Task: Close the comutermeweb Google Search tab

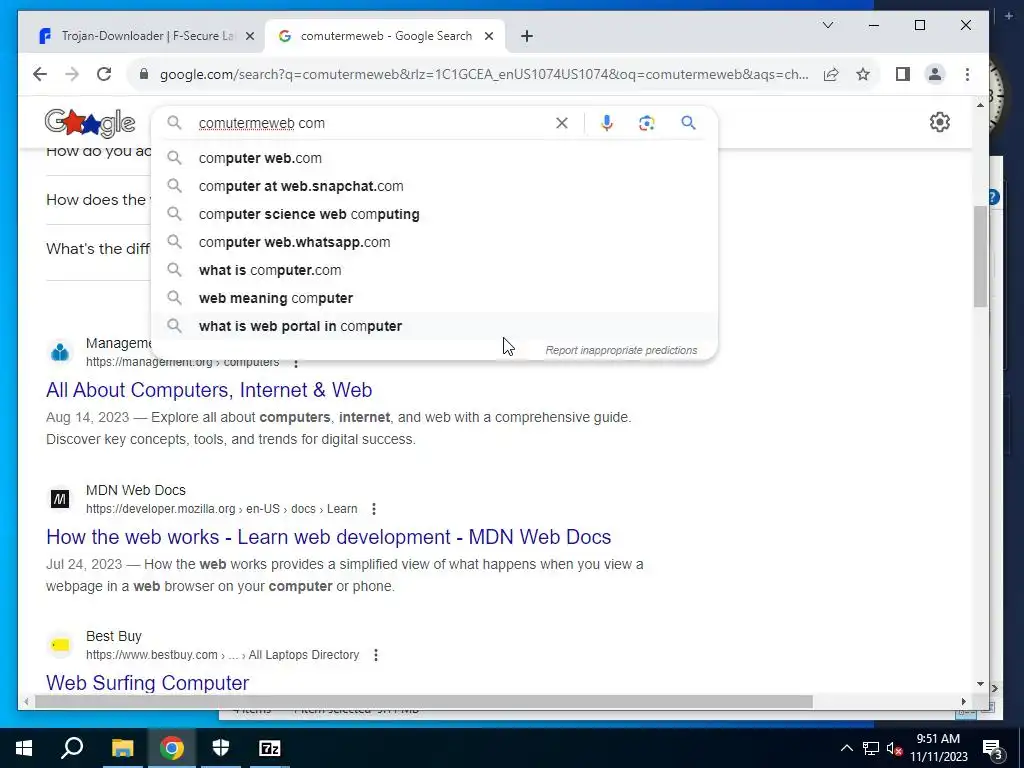Action: click(x=488, y=36)
